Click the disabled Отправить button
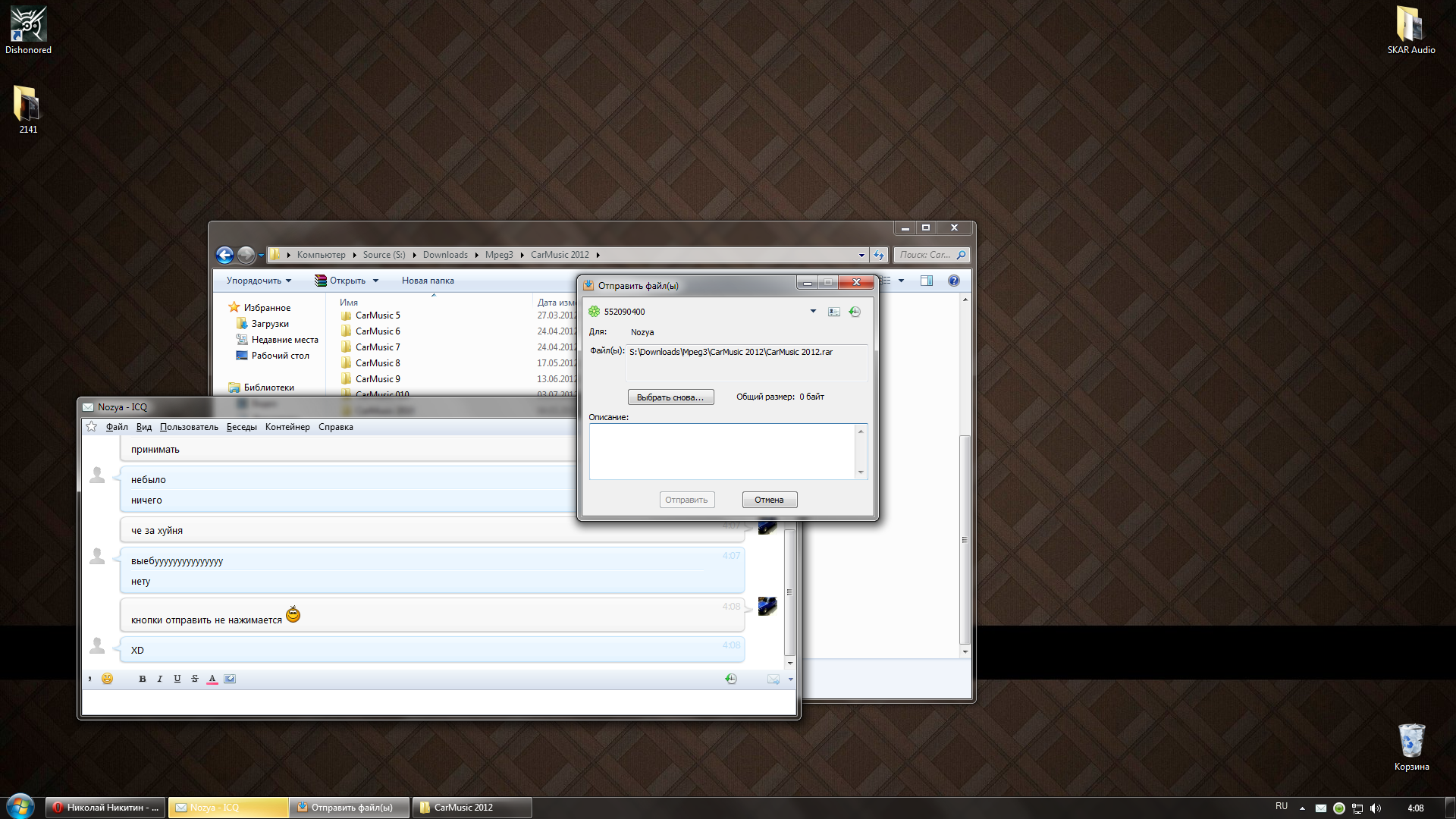 [687, 500]
